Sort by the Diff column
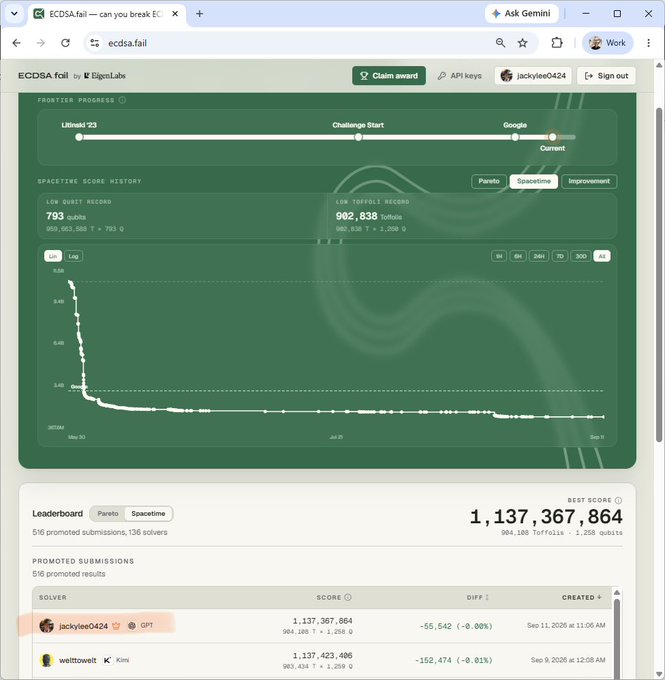The image size is (665, 680). point(478,598)
